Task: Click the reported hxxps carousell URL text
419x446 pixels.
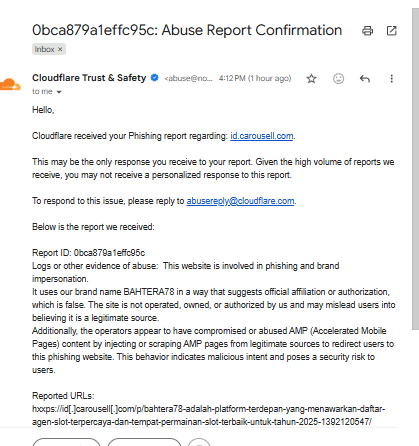Action: click(209, 415)
